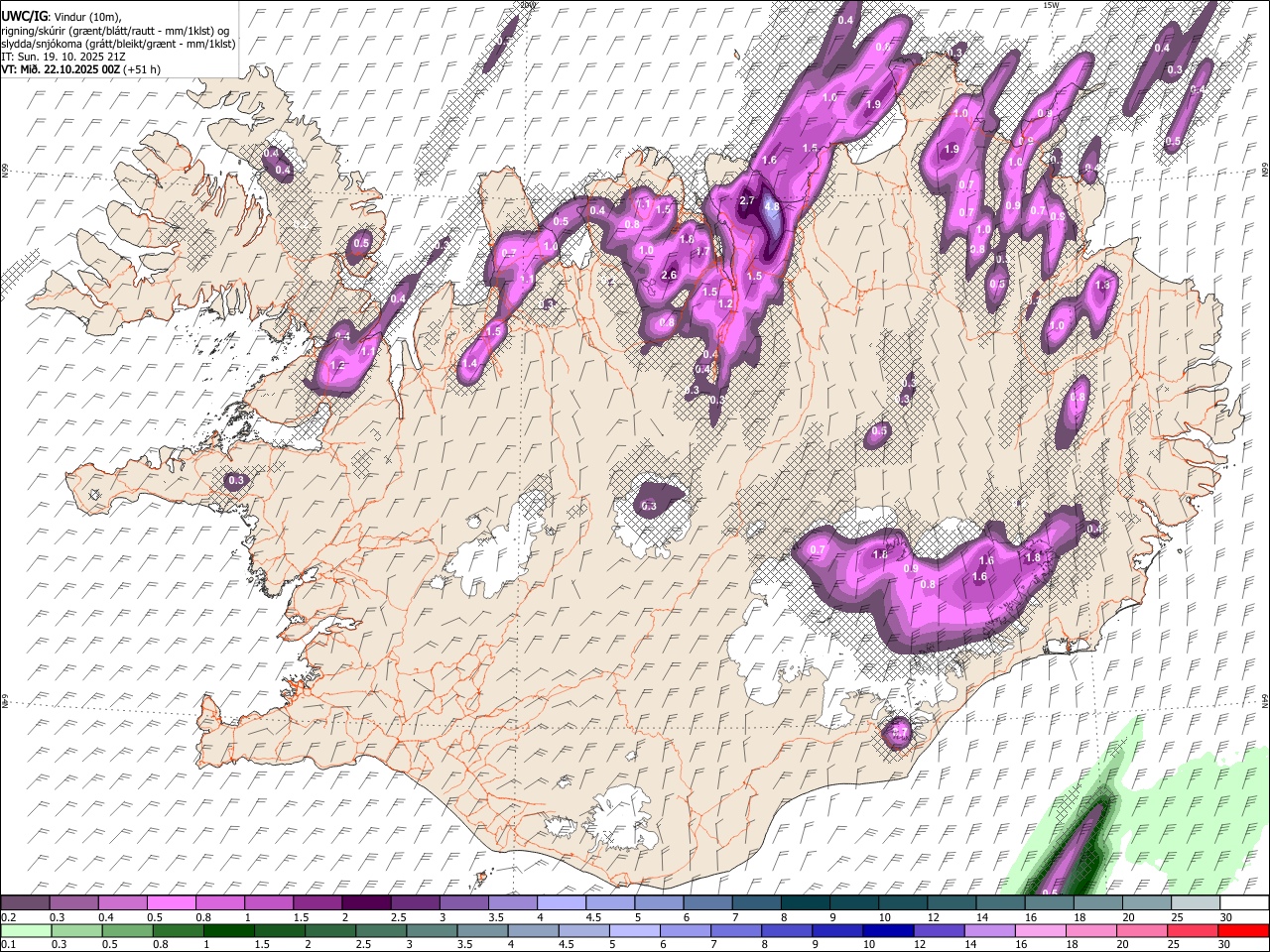Choose the purple 12 rain legend swatch
The width and height of the screenshot is (1270, 952).
tap(939, 930)
